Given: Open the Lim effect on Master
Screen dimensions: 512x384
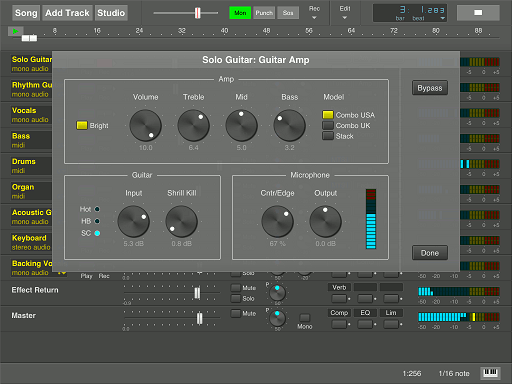Looking at the screenshot, I should pyautogui.click(x=391, y=313).
